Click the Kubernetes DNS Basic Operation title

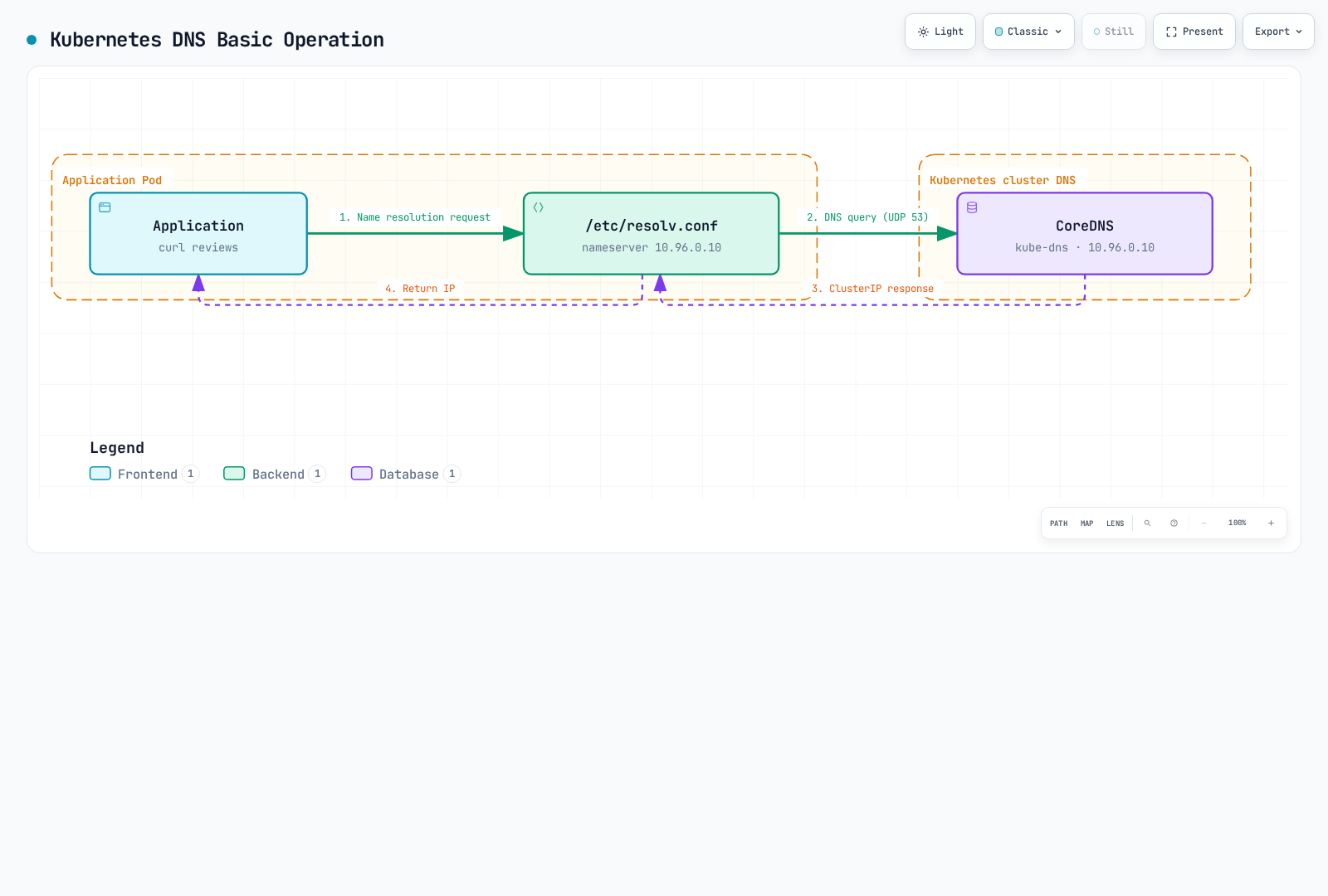(217, 40)
